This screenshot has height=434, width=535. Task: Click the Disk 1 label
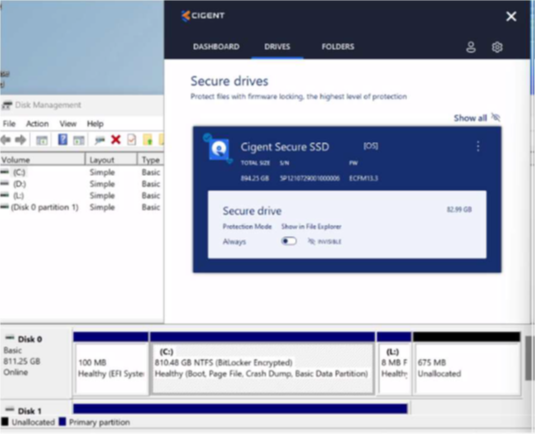[x=29, y=411]
